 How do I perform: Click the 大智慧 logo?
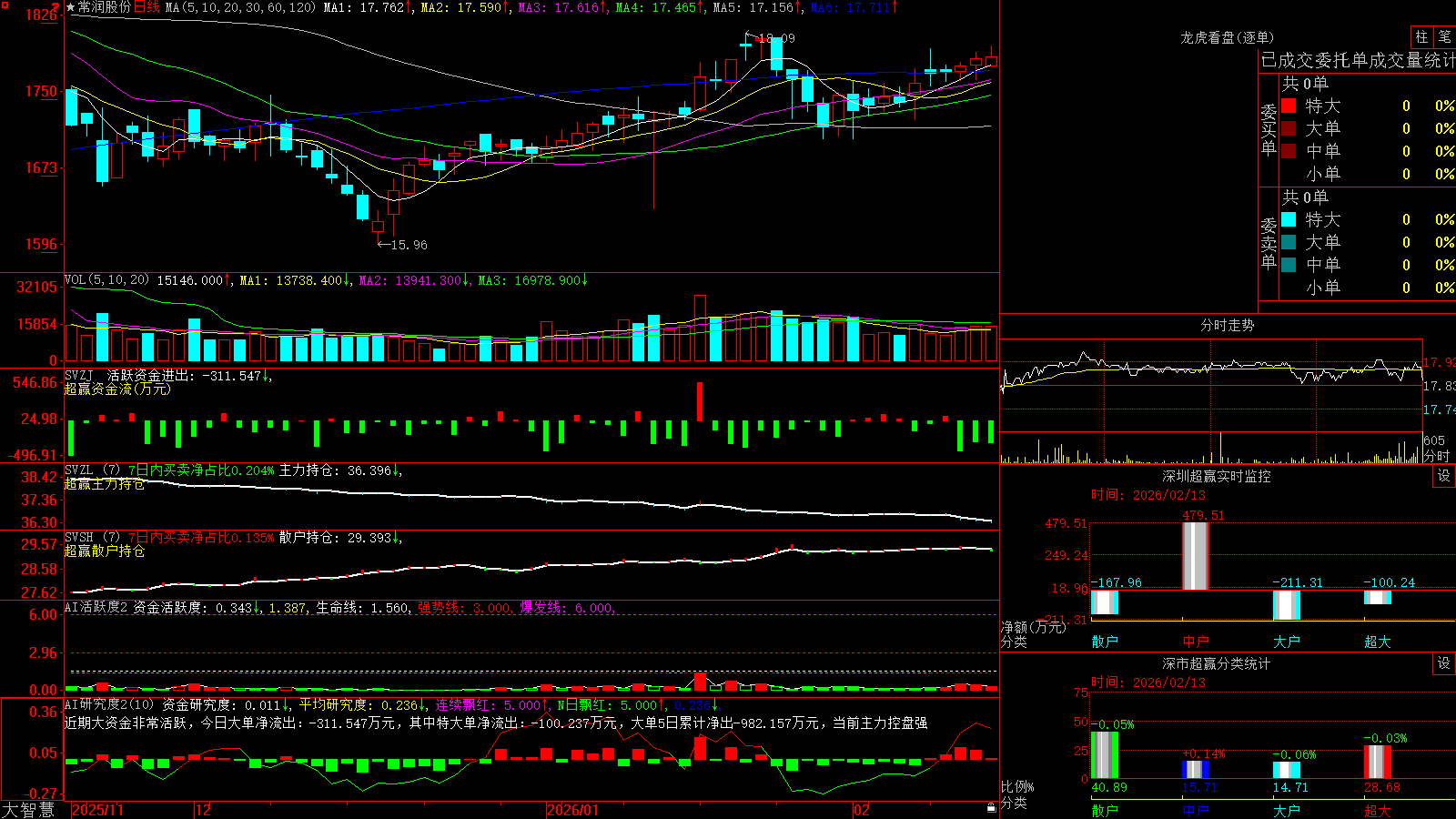[x=28, y=809]
